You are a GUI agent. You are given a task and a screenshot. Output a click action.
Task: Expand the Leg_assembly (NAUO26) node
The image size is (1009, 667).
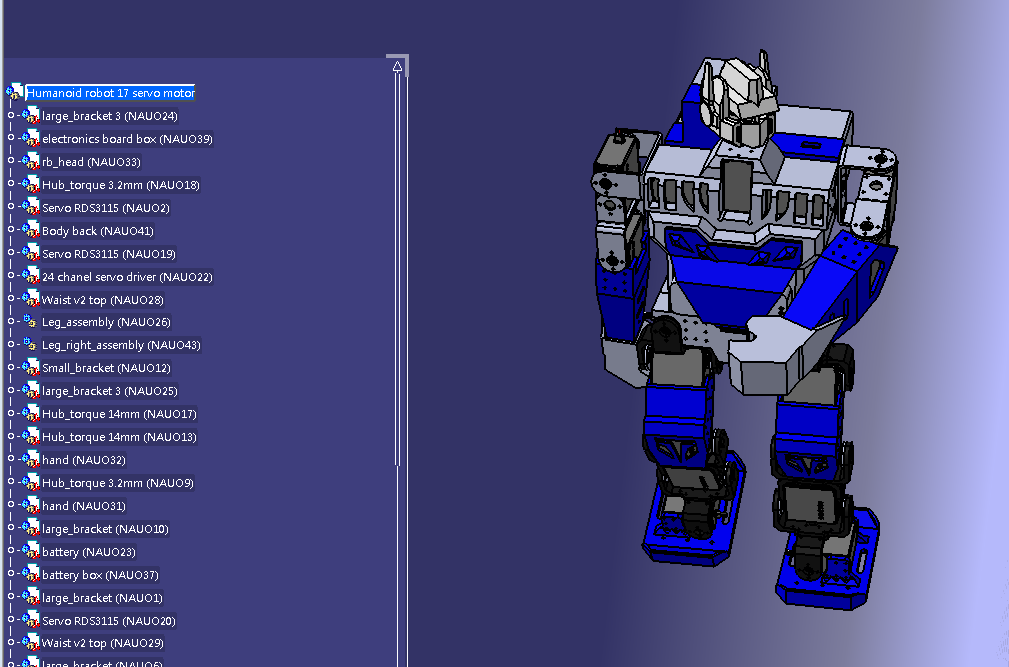point(11,322)
